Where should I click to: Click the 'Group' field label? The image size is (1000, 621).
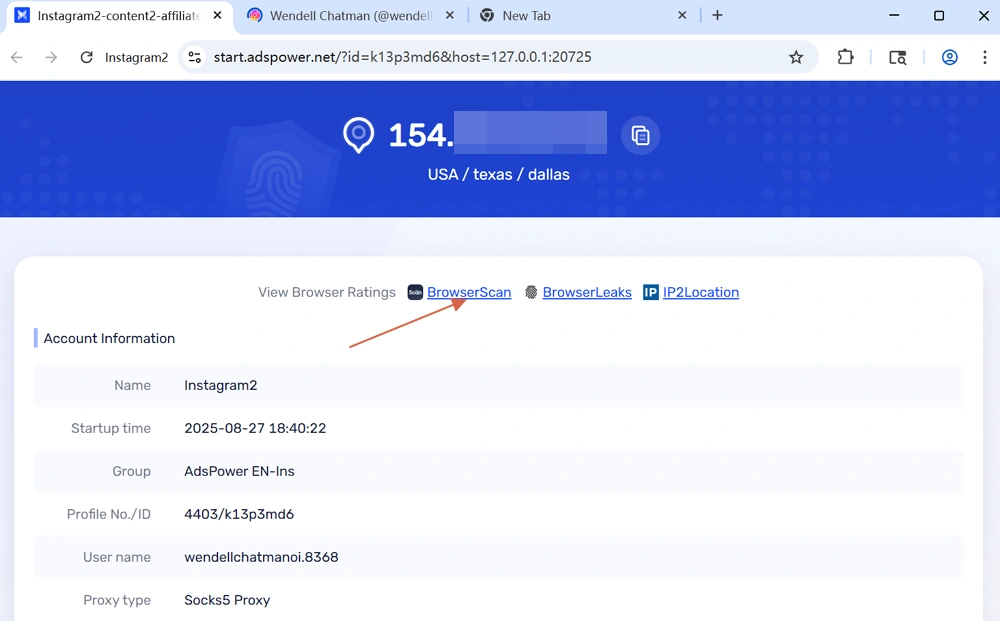point(131,471)
